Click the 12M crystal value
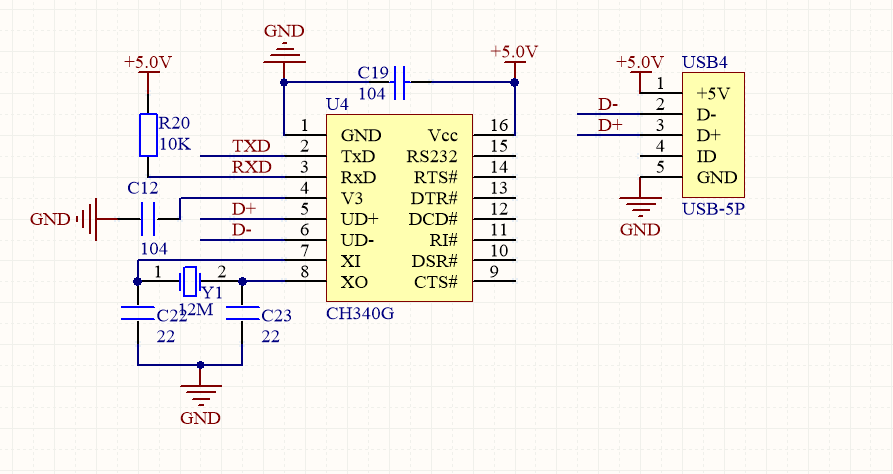 (196, 309)
